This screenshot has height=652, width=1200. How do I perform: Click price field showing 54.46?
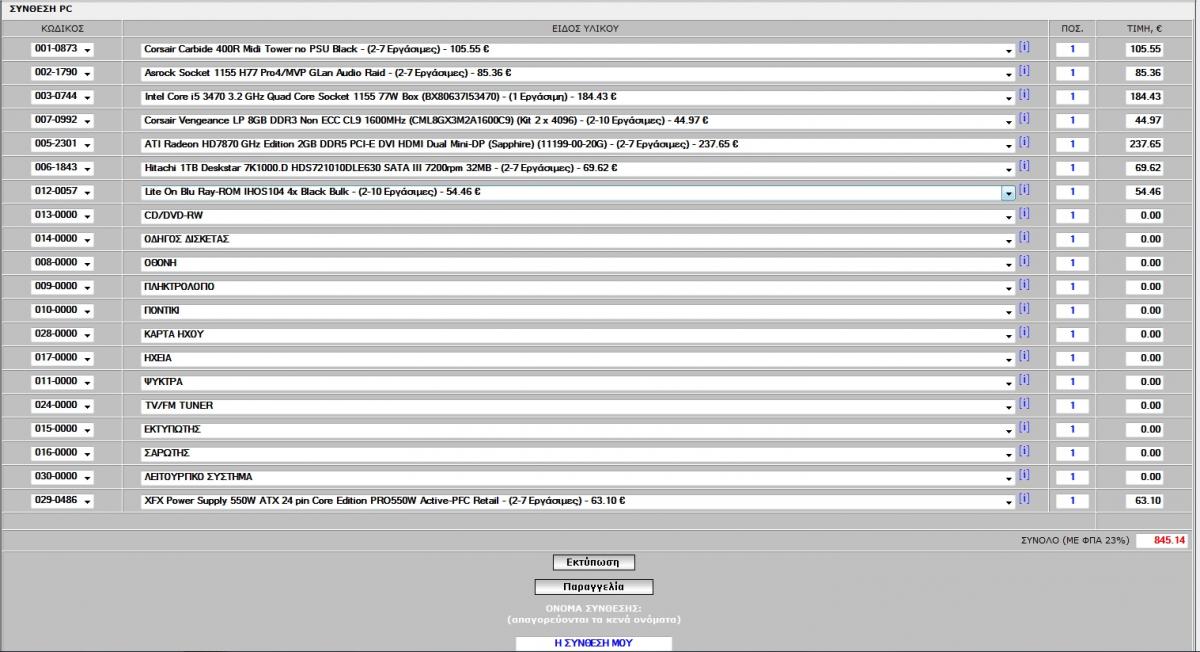pos(1143,192)
